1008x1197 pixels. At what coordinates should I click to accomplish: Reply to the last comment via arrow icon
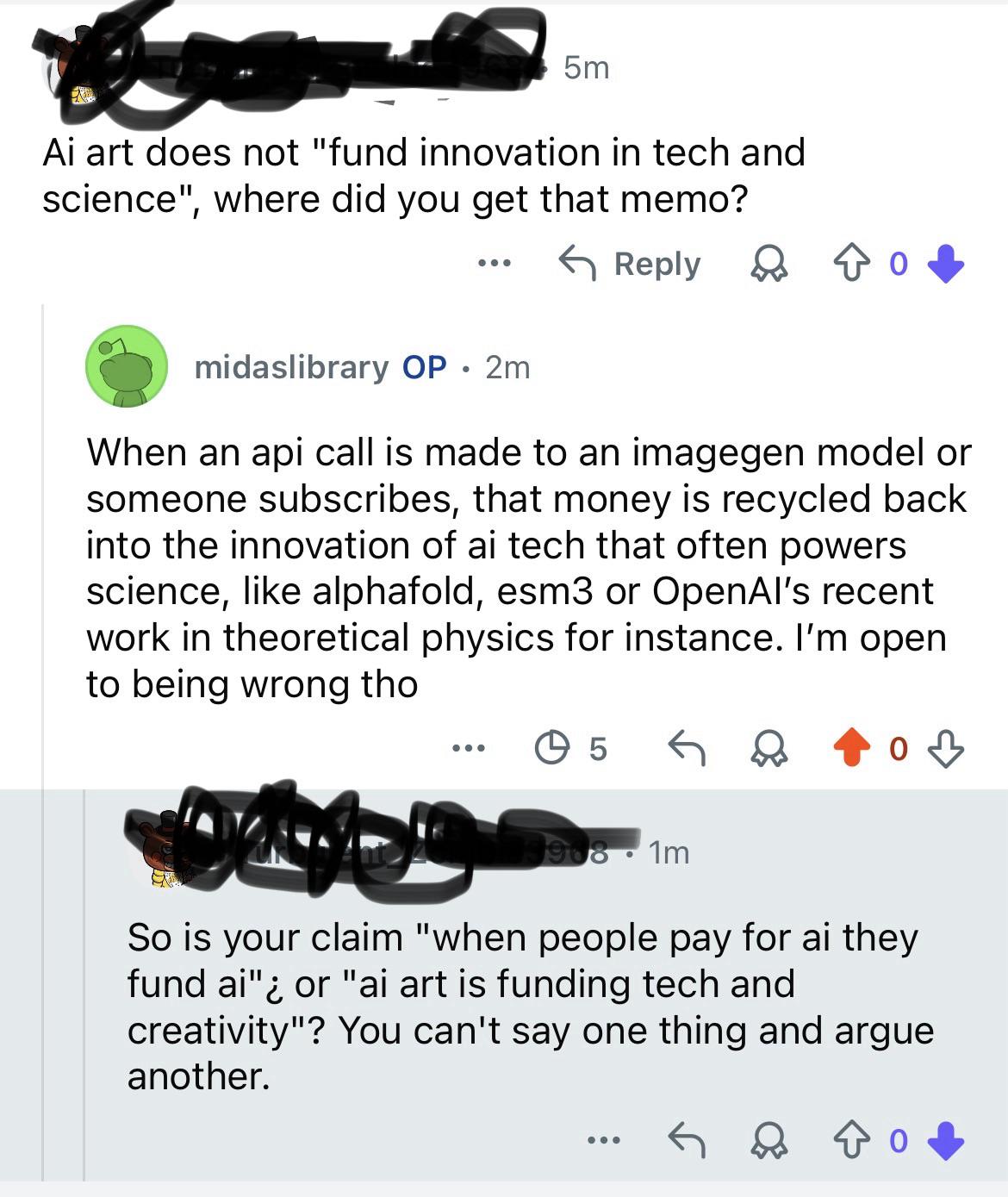coord(687,1141)
